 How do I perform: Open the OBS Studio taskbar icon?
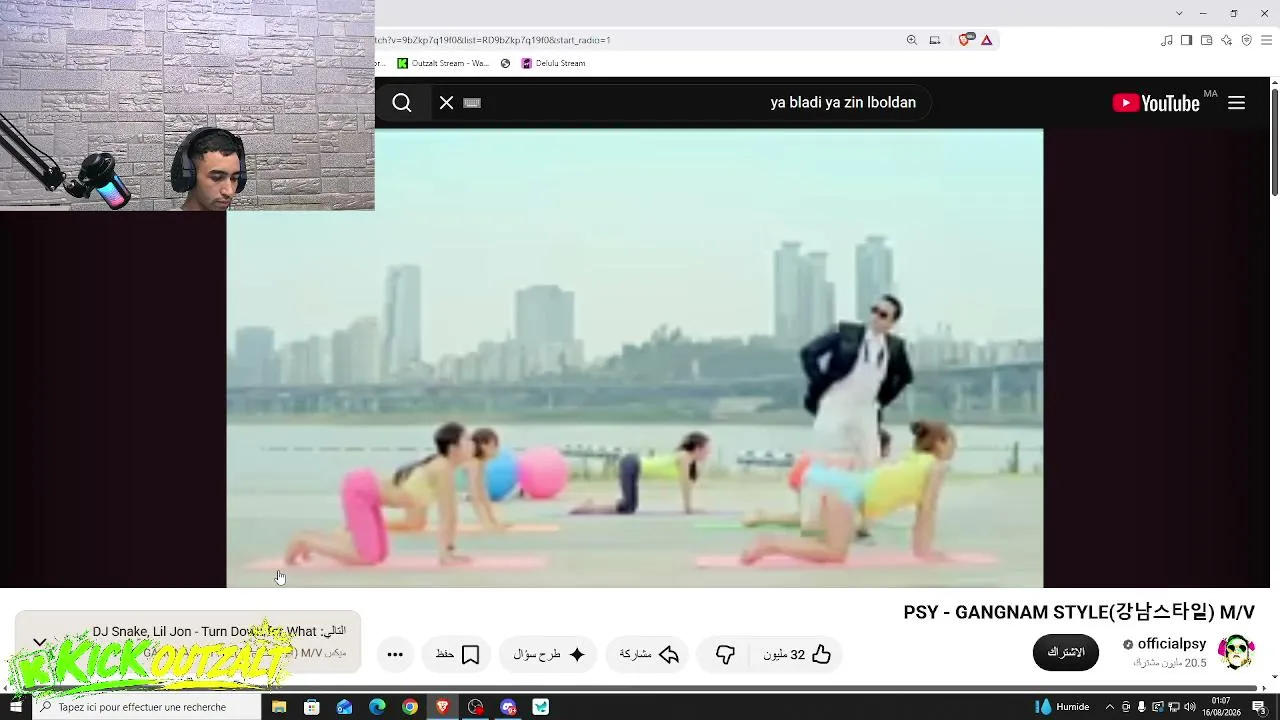tap(475, 707)
